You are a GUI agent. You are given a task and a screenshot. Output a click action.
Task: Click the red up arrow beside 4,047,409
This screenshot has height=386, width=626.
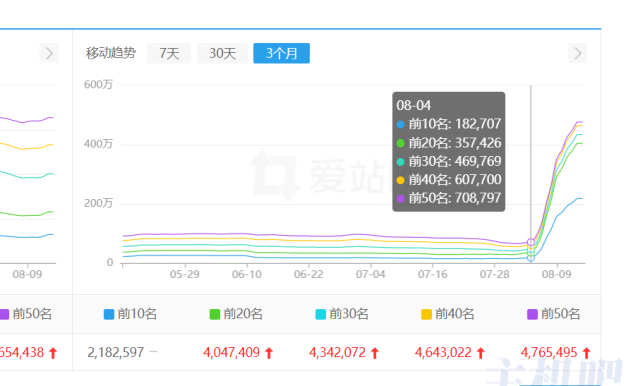269,353
